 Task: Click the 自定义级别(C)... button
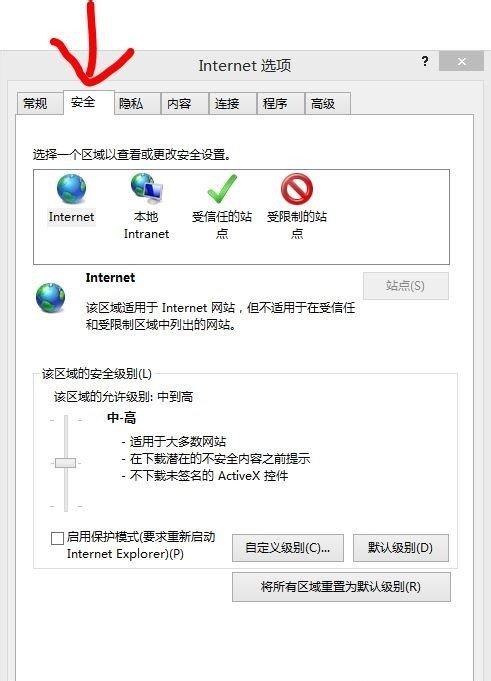pyautogui.click(x=288, y=548)
